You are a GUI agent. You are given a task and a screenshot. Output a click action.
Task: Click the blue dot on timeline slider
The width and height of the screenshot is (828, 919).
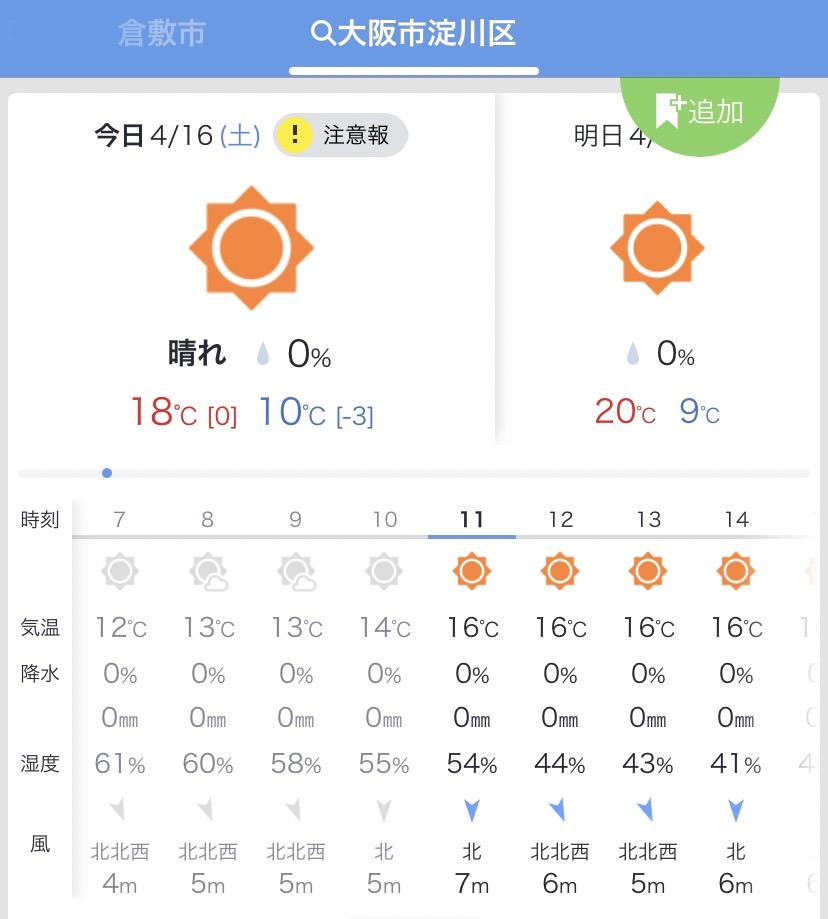pos(107,473)
